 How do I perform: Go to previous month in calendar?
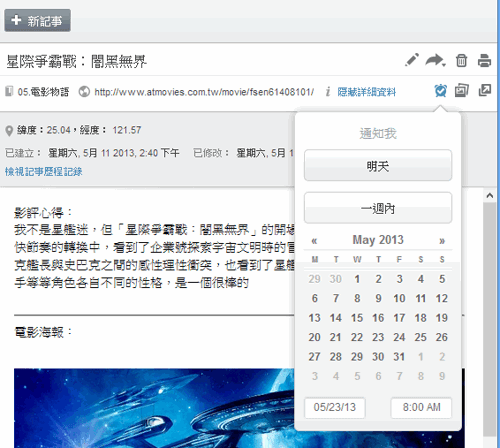(x=314, y=241)
